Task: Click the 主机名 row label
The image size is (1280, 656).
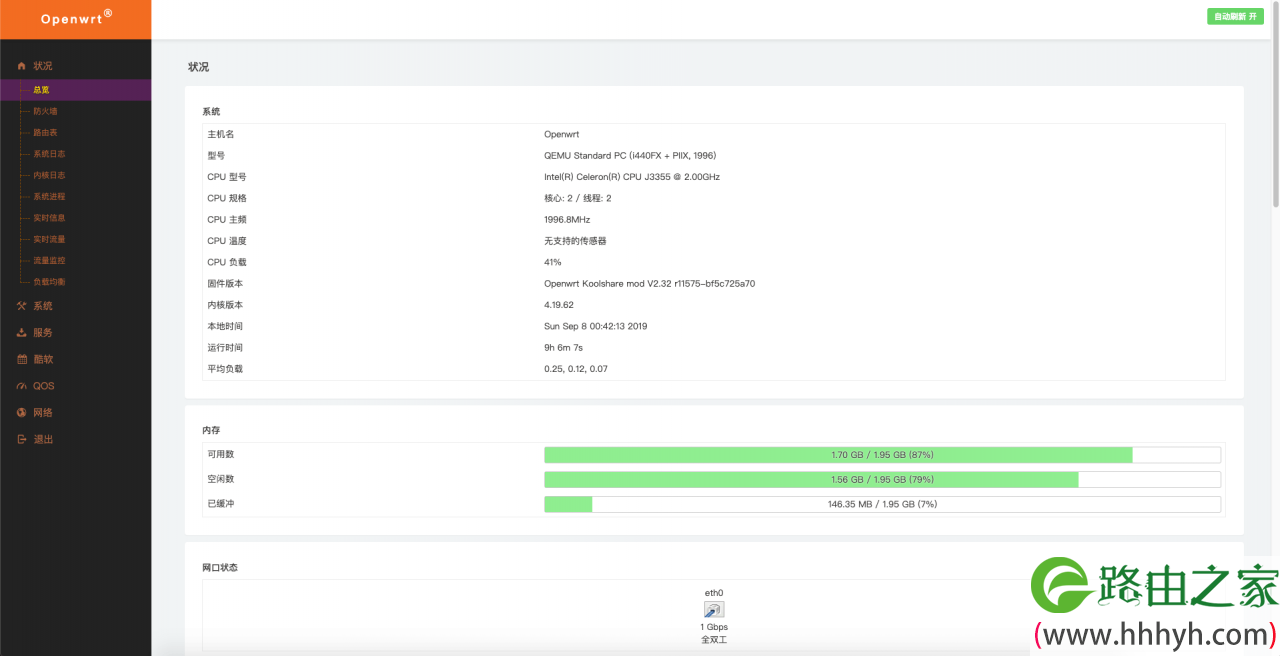Action: [221, 134]
